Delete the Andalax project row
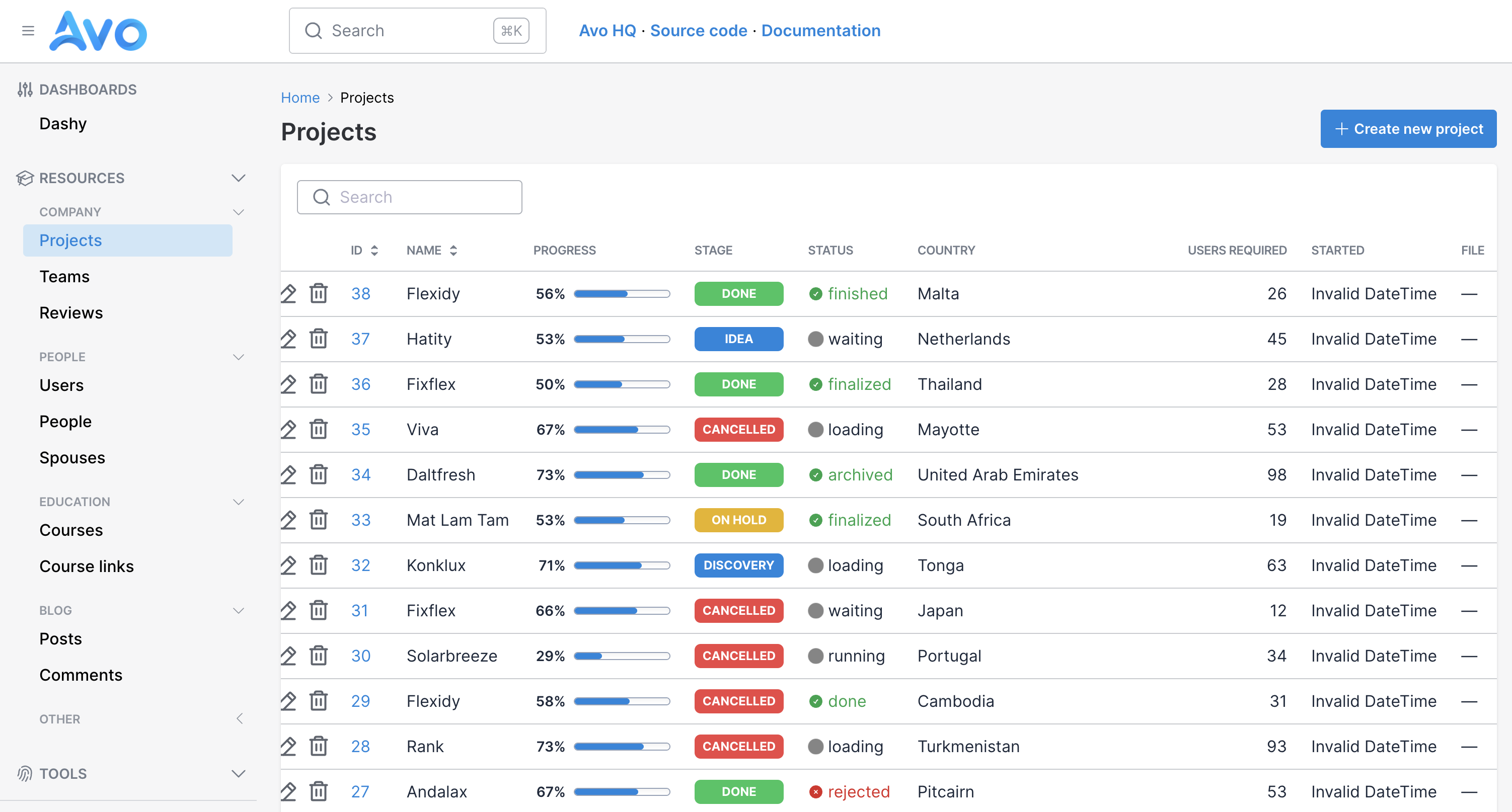 tap(318, 791)
